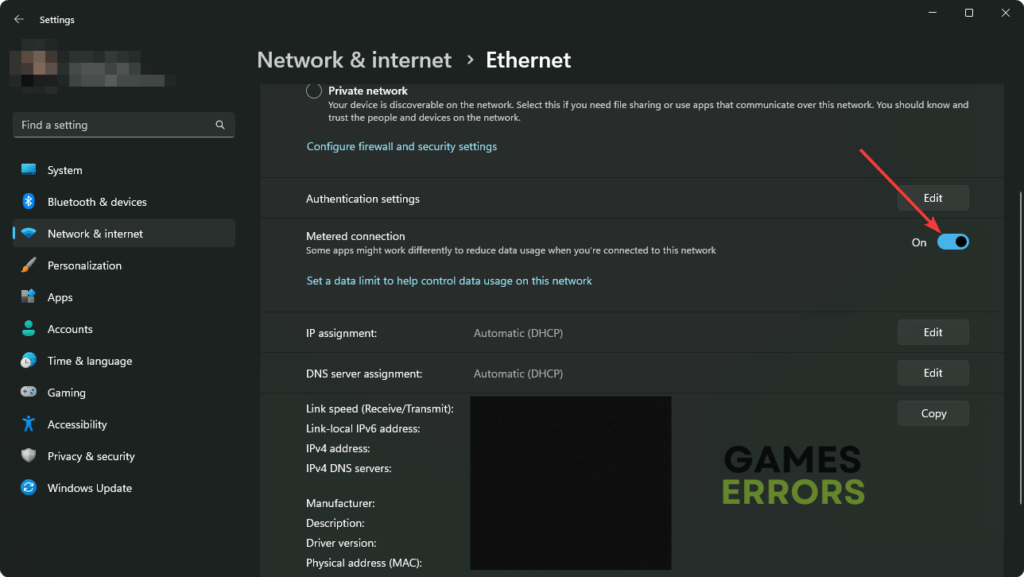
Task: Turn off the Metered connection toggle
Action: pyautogui.click(x=954, y=241)
